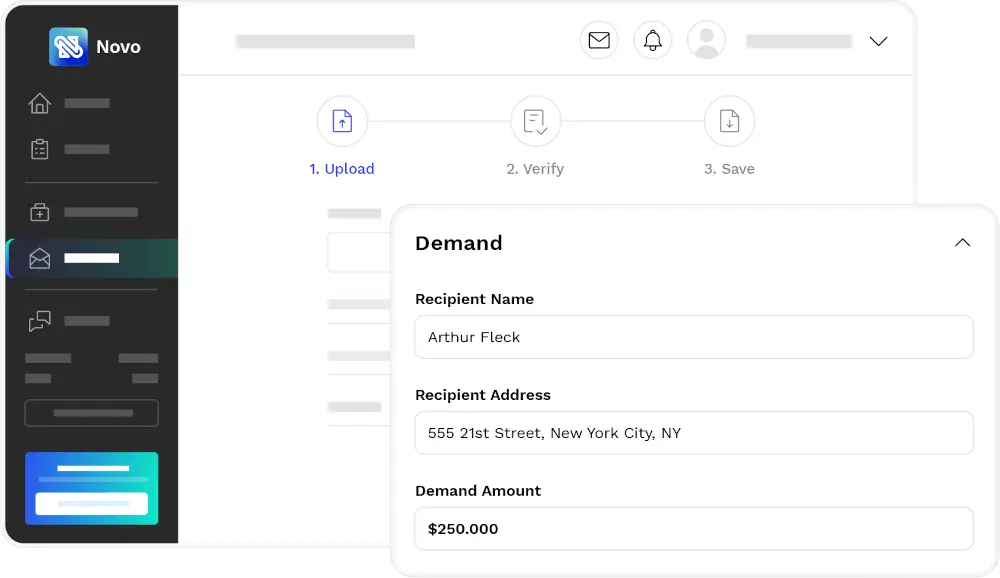Image resolution: width=1000 pixels, height=578 pixels.
Task: Open the mail icon in header
Action: pos(599,41)
